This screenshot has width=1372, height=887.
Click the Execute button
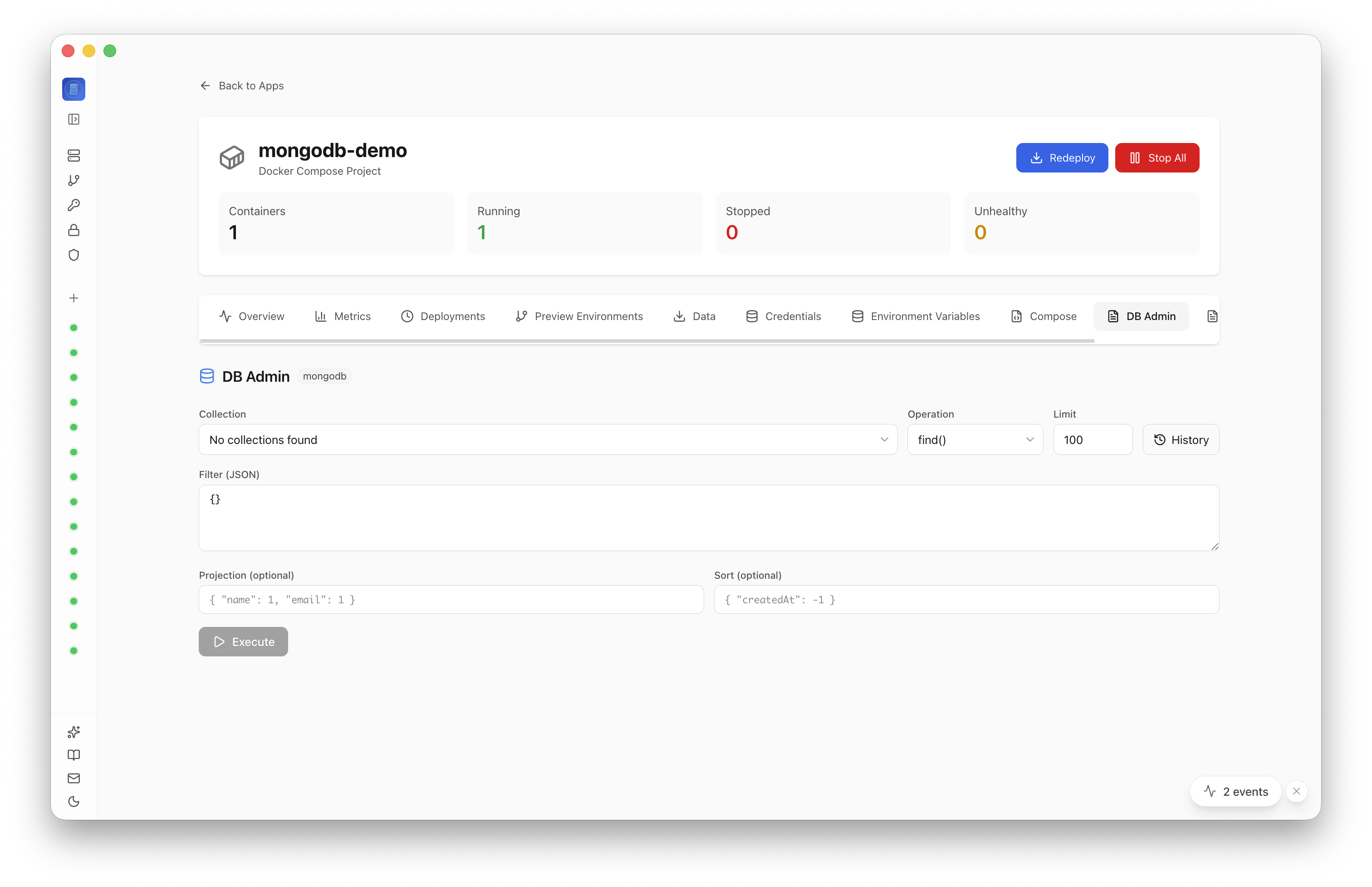coord(244,641)
